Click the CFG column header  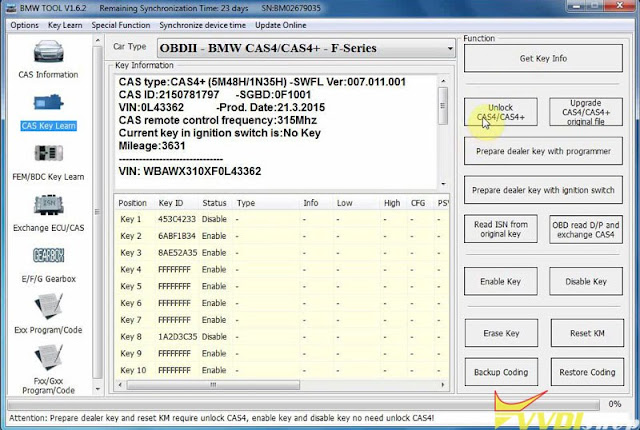point(418,203)
